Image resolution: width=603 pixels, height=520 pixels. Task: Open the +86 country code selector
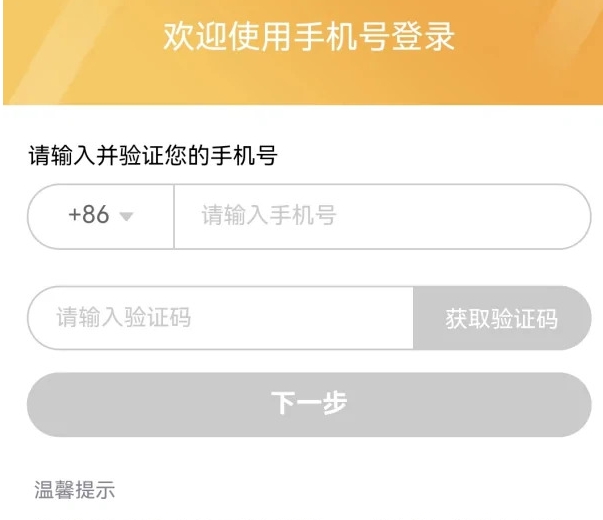(x=100, y=216)
